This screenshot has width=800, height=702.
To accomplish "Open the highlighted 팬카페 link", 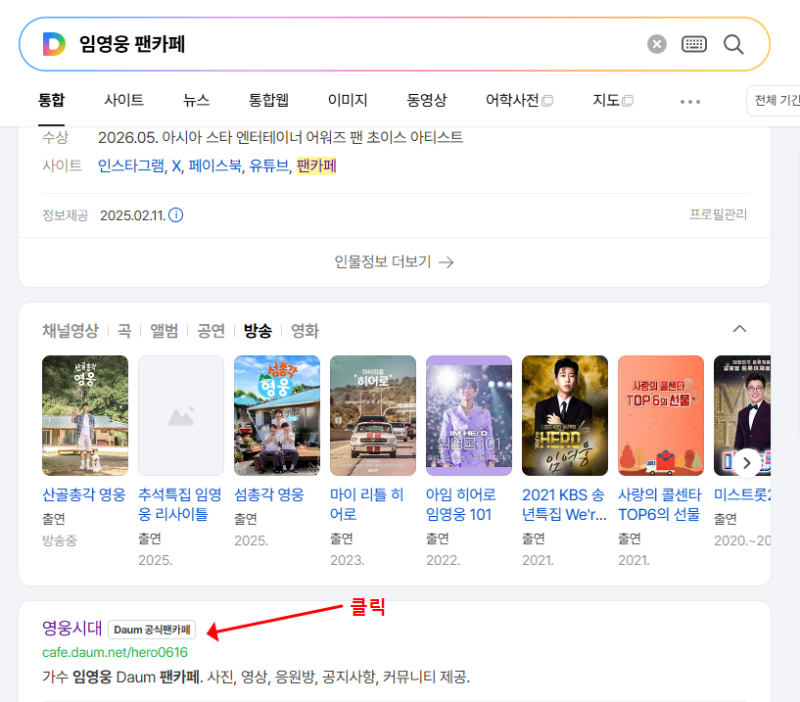I will click(x=316, y=166).
